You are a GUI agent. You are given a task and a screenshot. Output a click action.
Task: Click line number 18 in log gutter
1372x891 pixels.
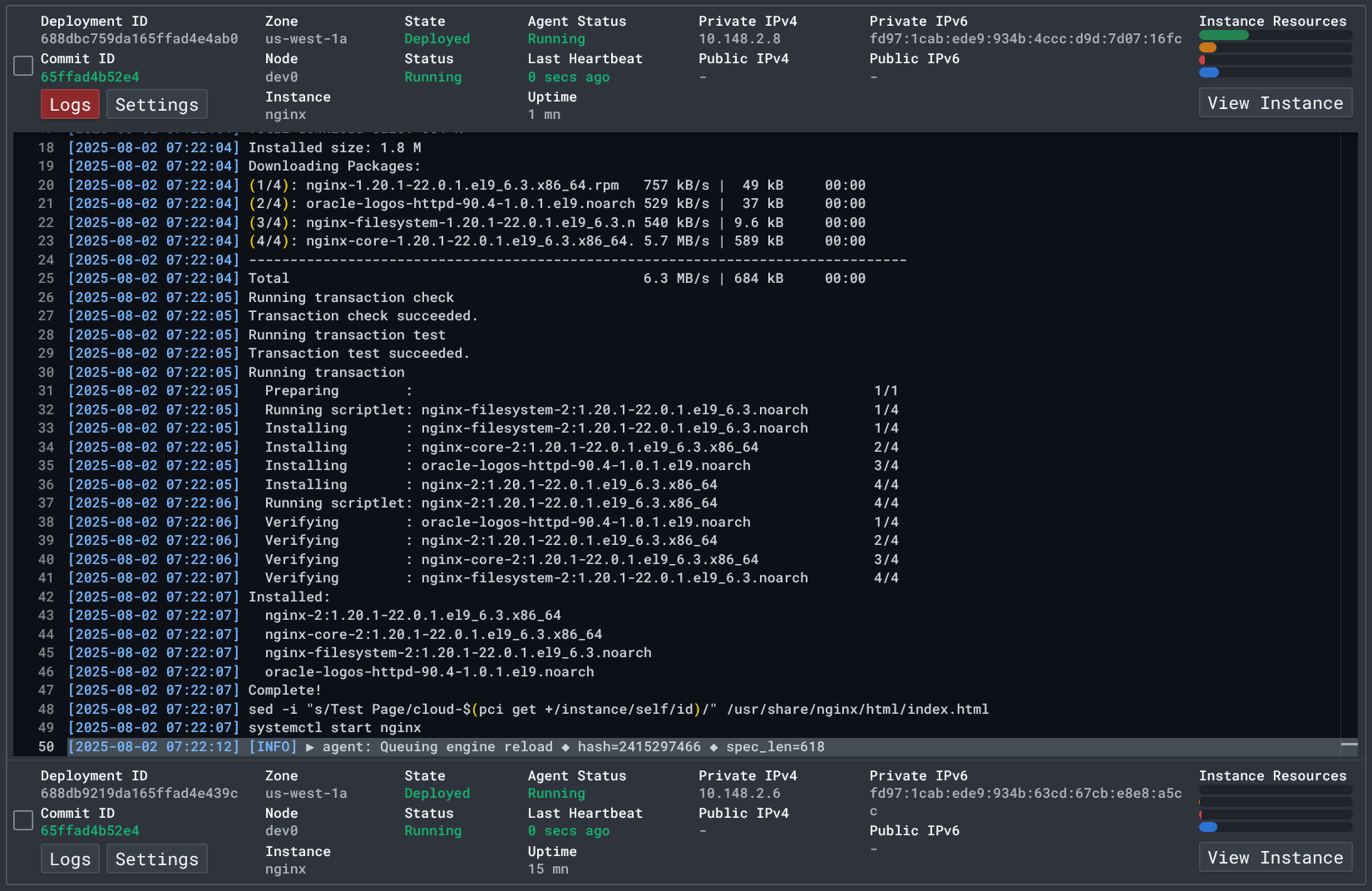pos(46,148)
